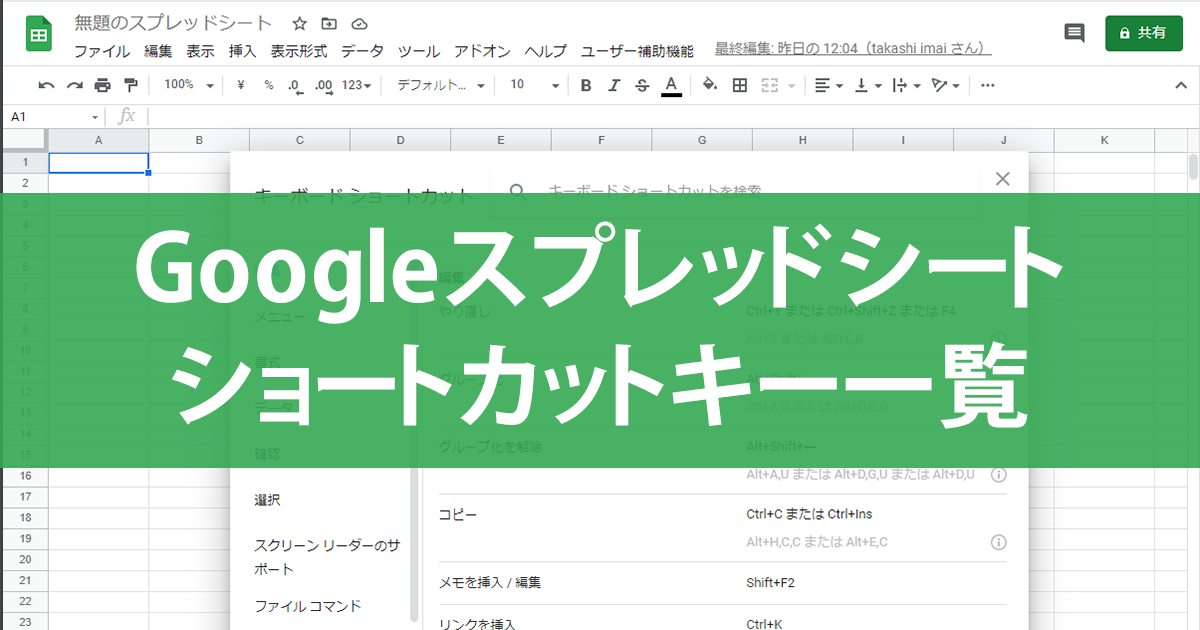This screenshot has width=1200, height=630.
Task: Open the アドオン menu
Action: pos(482,51)
